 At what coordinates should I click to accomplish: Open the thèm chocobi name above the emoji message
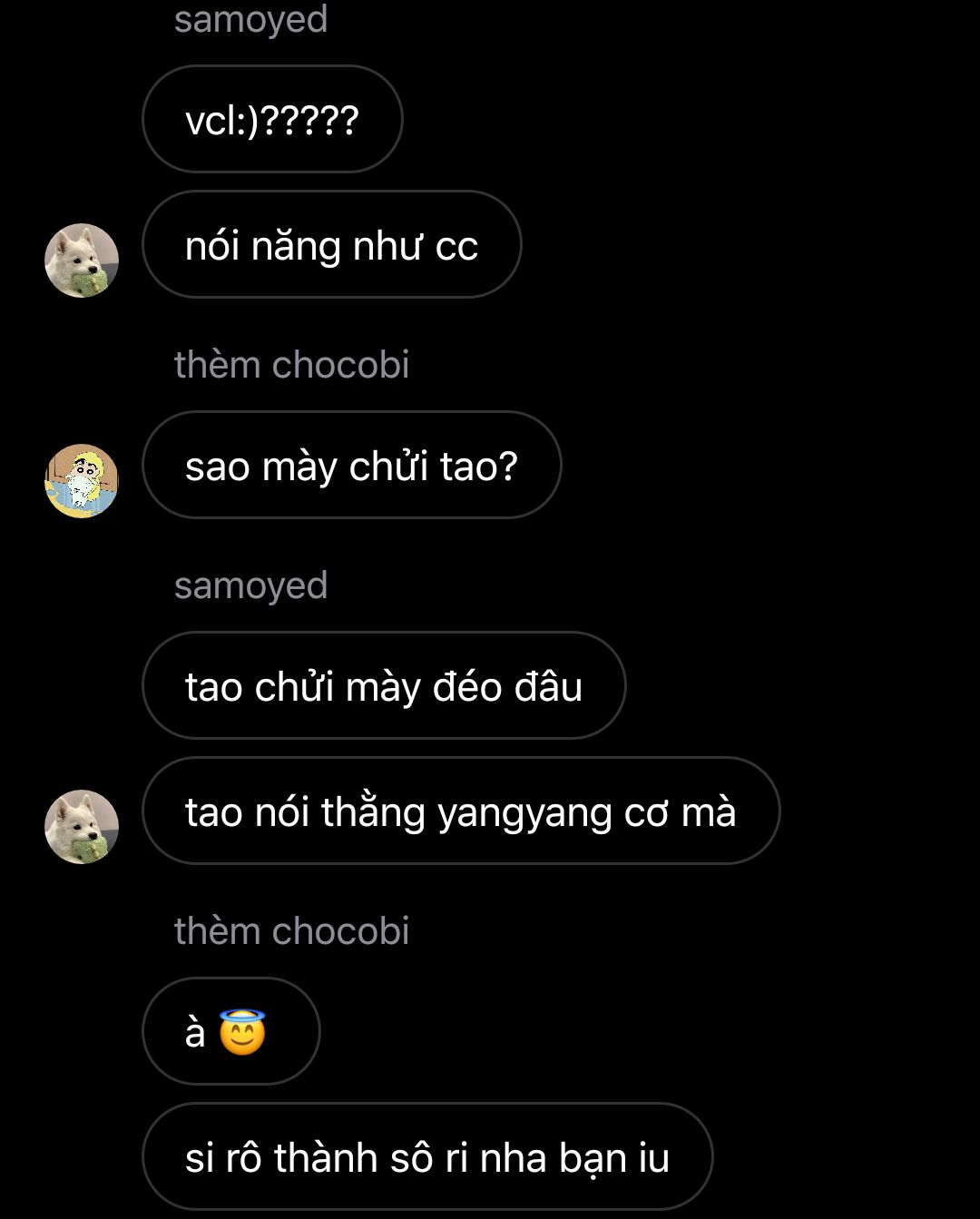point(291,931)
